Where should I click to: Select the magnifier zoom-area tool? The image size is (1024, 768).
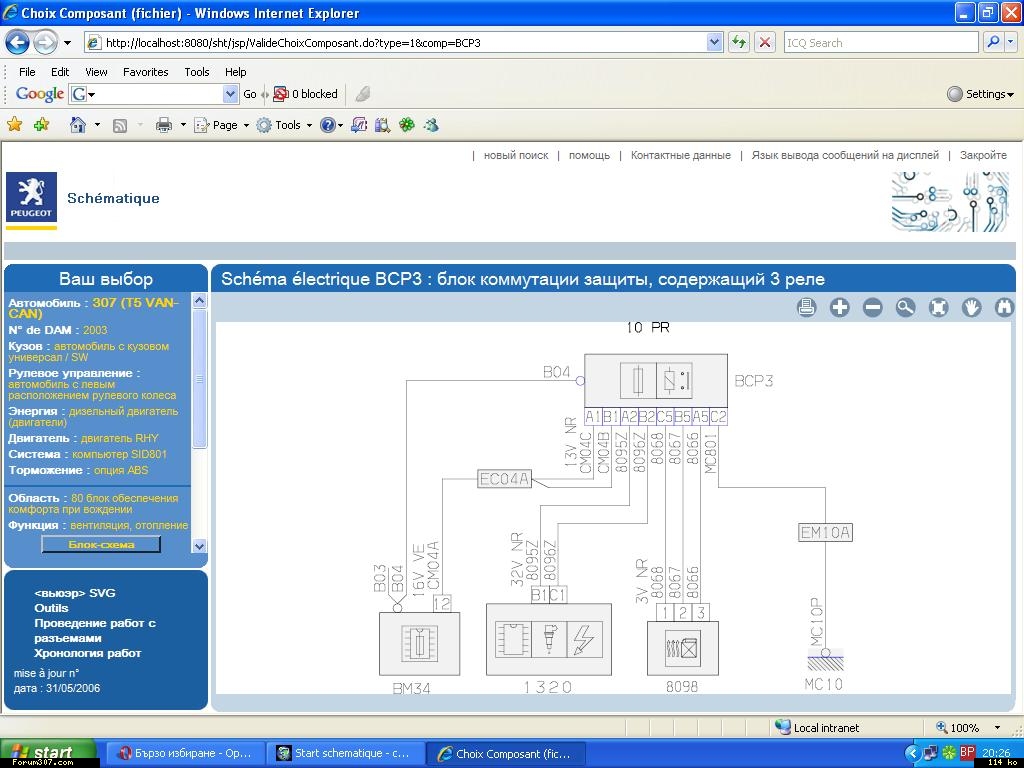905,307
